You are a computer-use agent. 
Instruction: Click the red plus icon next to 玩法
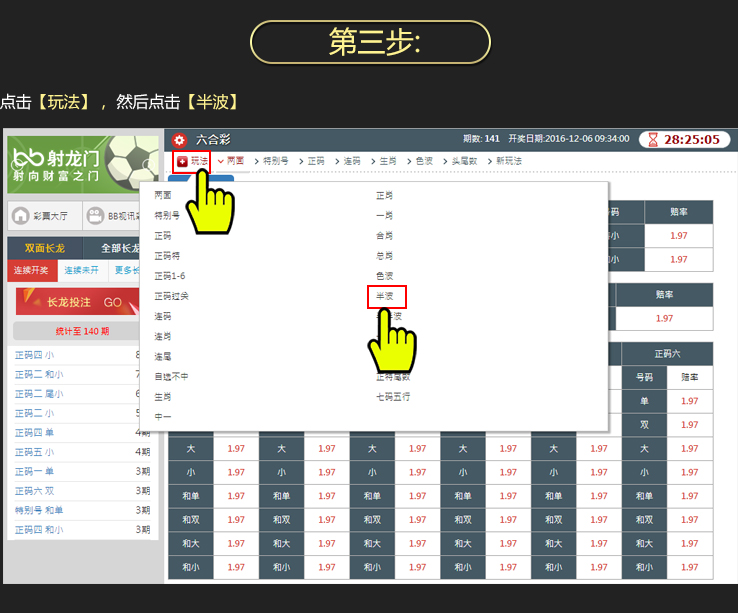point(182,161)
